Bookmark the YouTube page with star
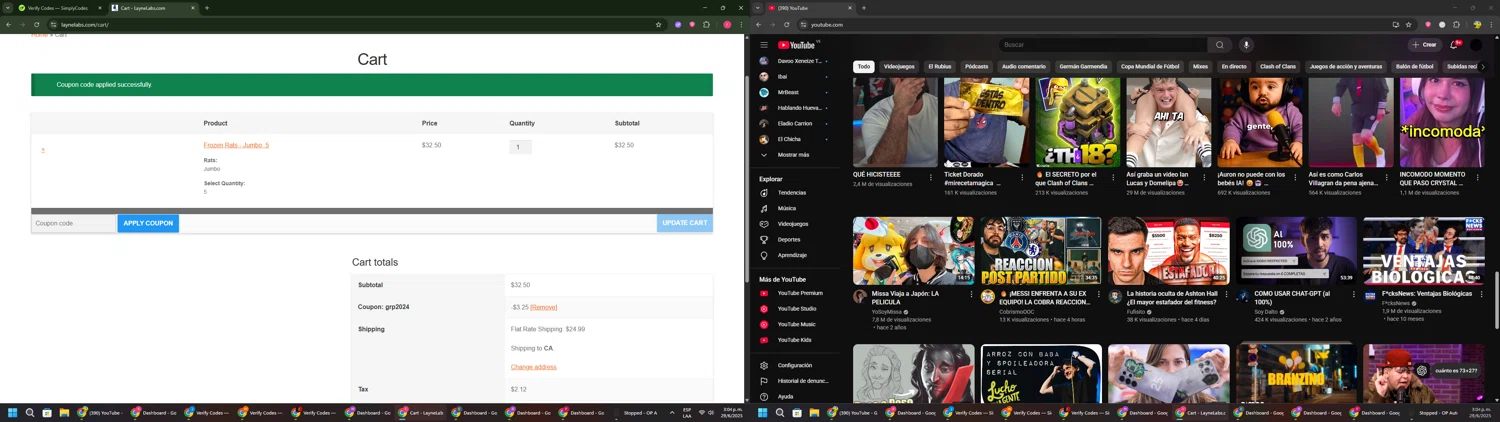This screenshot has height=422, width=1500. (x=1408, y=24)
